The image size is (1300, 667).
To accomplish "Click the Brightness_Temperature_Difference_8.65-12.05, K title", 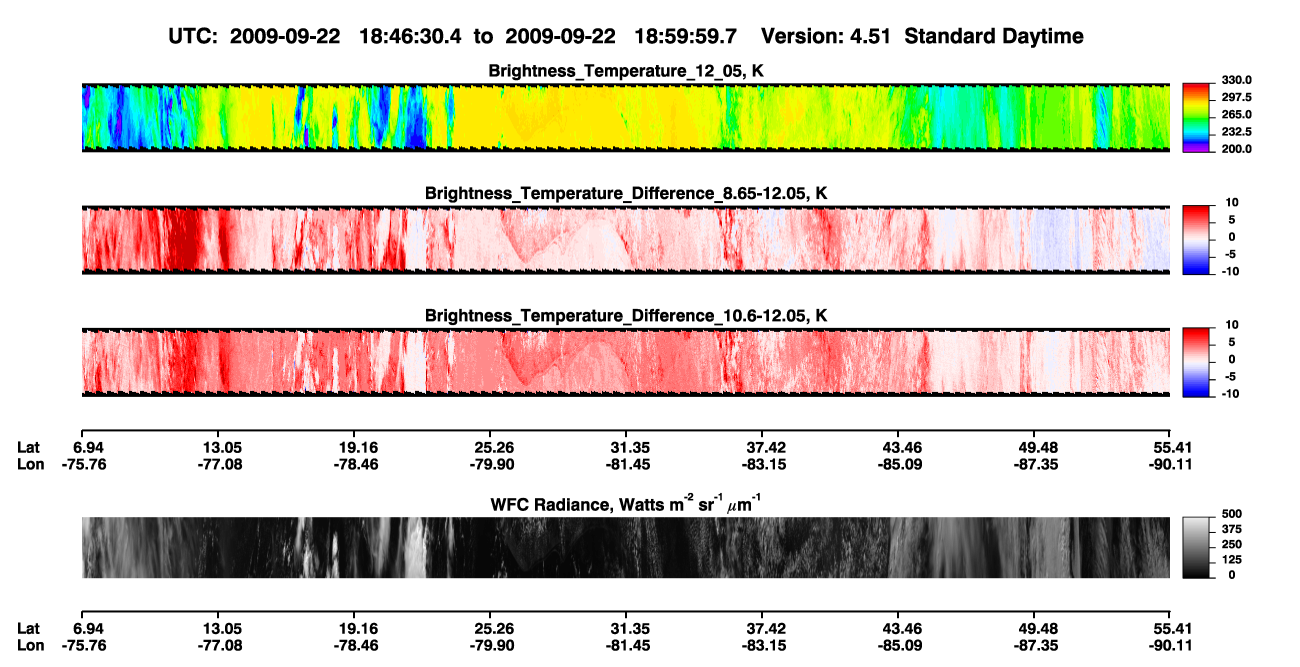I will tap(626, 193).
